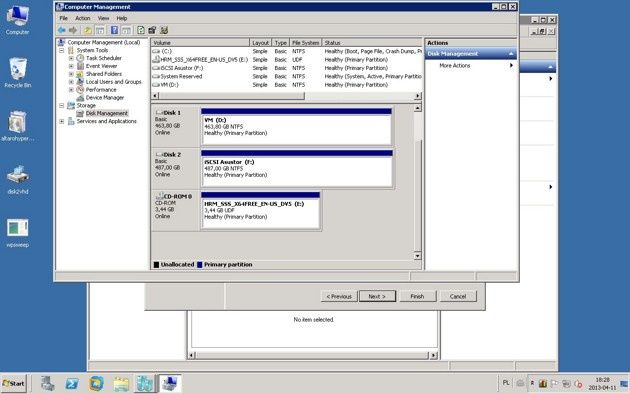
Task: Click Cancel in the wizard behind
Action: [458, 296]
